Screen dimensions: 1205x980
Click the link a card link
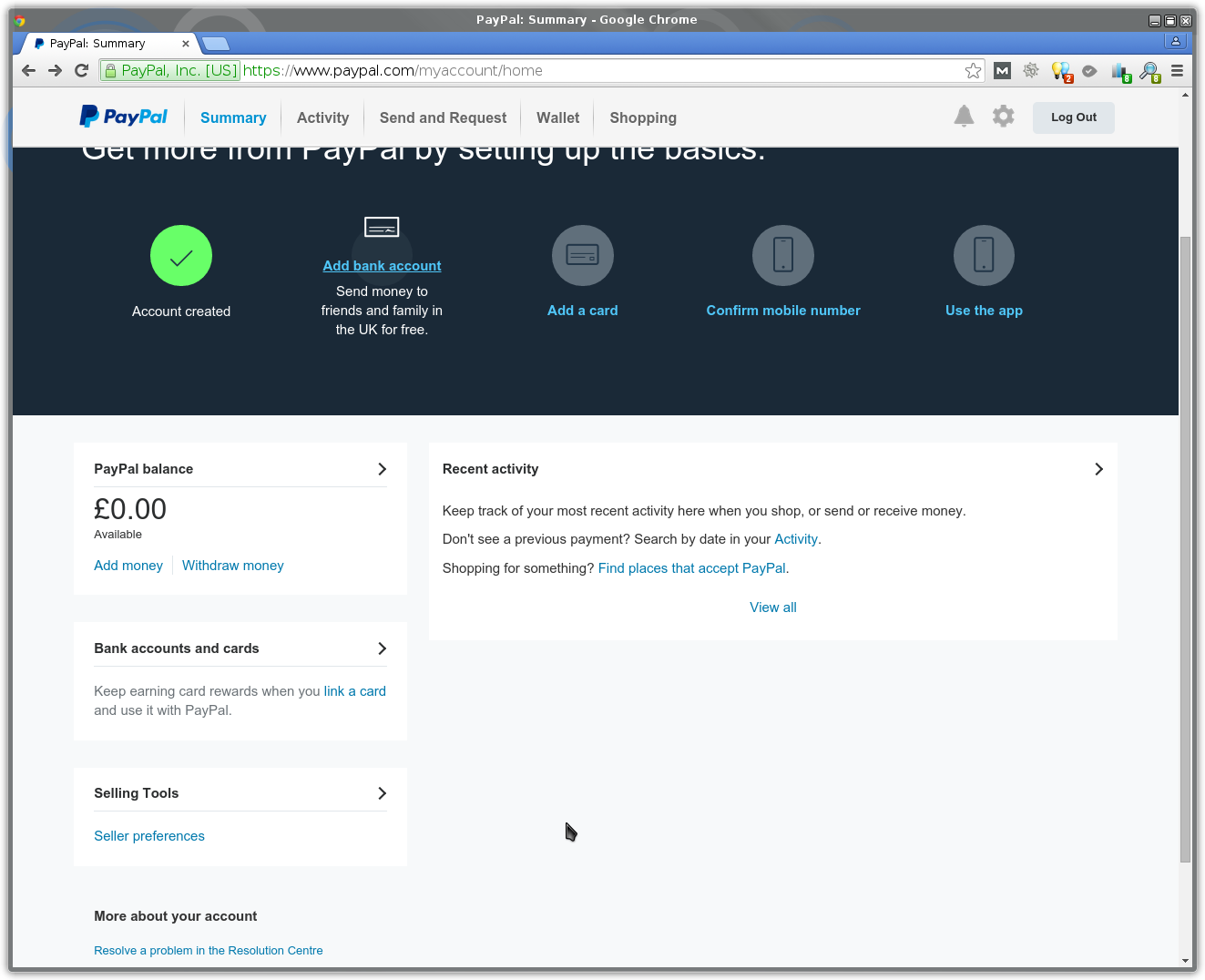click(355, 691)
